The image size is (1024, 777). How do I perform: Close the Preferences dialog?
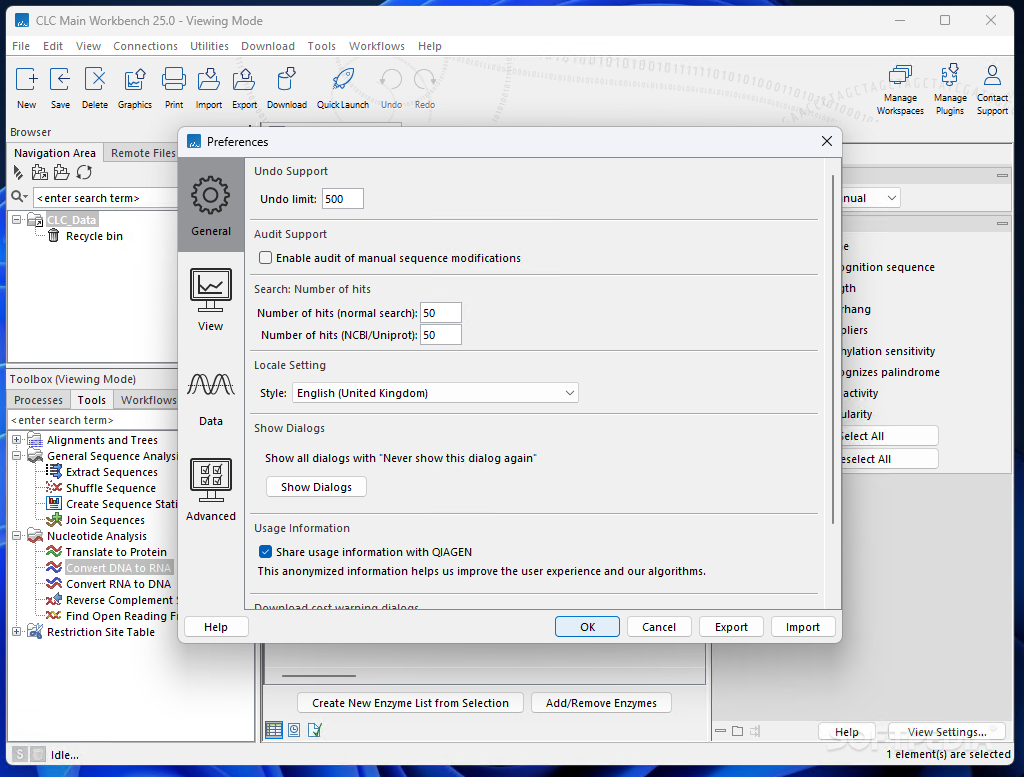827,141
